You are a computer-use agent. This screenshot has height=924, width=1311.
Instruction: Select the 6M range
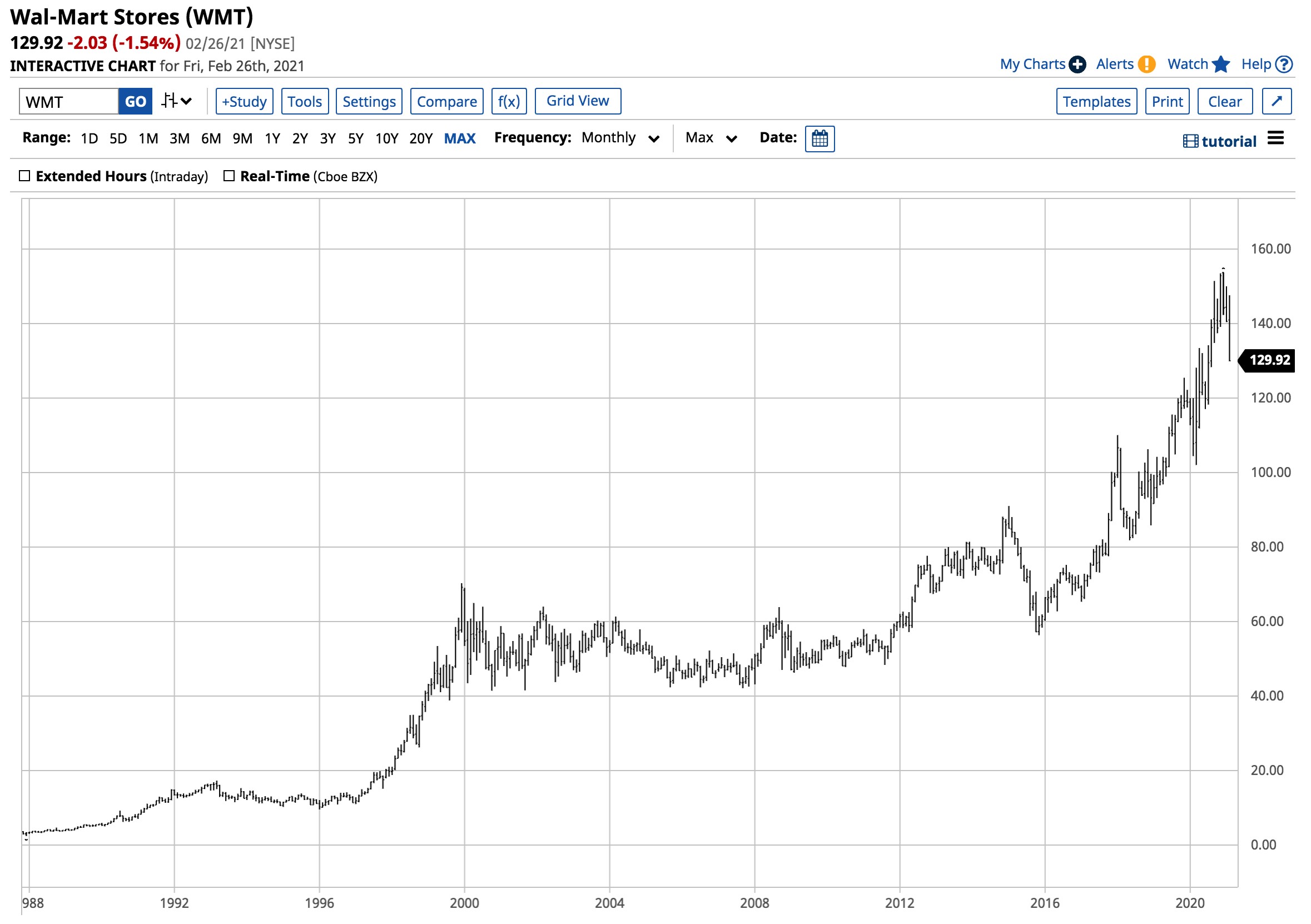click(x=211, y=138)
